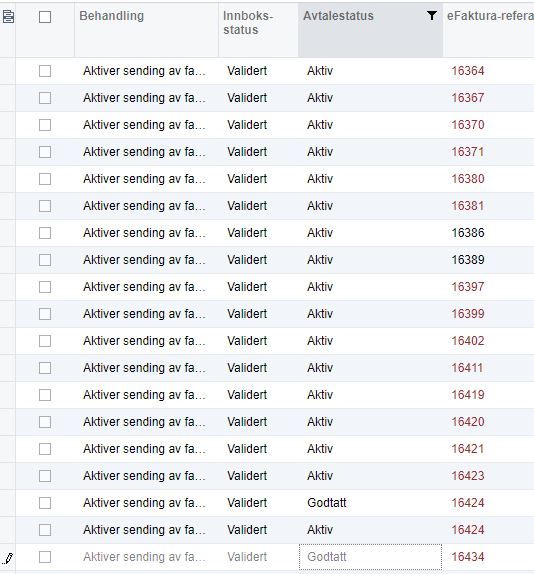The height and width of the screenshot is (574, 534).
Task: Click the Aktiv status in row 16420
Action: [320, 422]
